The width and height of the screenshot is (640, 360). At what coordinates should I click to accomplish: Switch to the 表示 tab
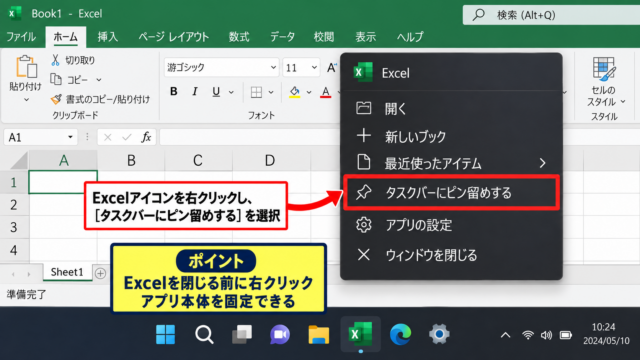(365, 37)
